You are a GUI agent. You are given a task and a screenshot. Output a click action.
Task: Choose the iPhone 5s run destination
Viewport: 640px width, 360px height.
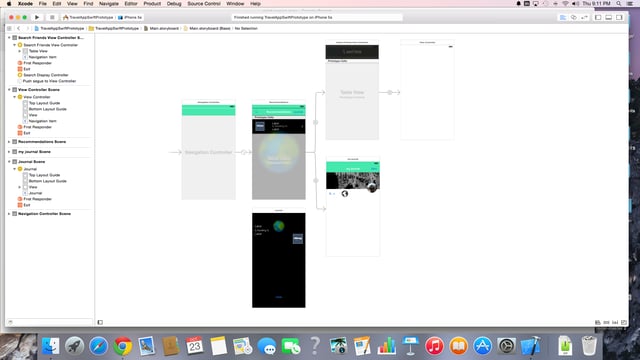point(130,18)
